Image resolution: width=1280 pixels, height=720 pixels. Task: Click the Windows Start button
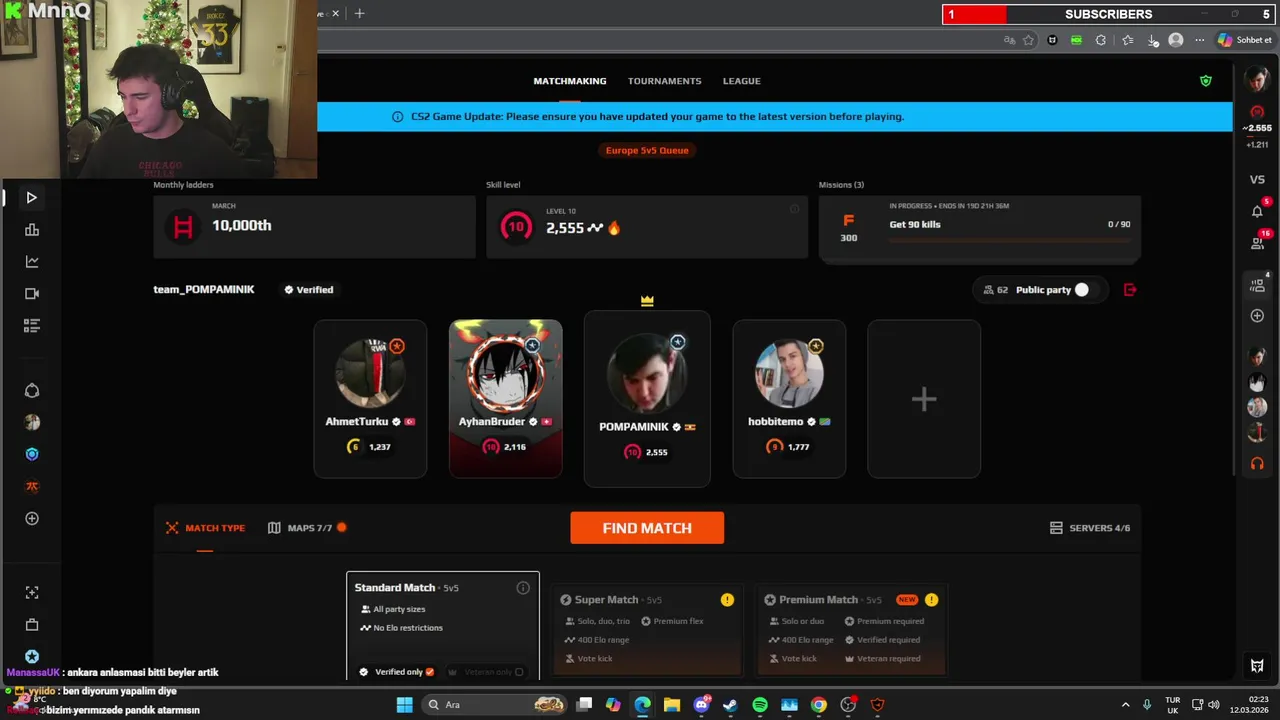click(404, 705)
